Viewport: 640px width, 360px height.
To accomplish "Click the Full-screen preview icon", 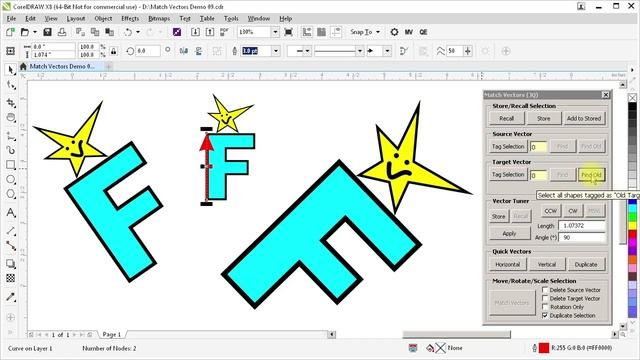I will (289, 32).
